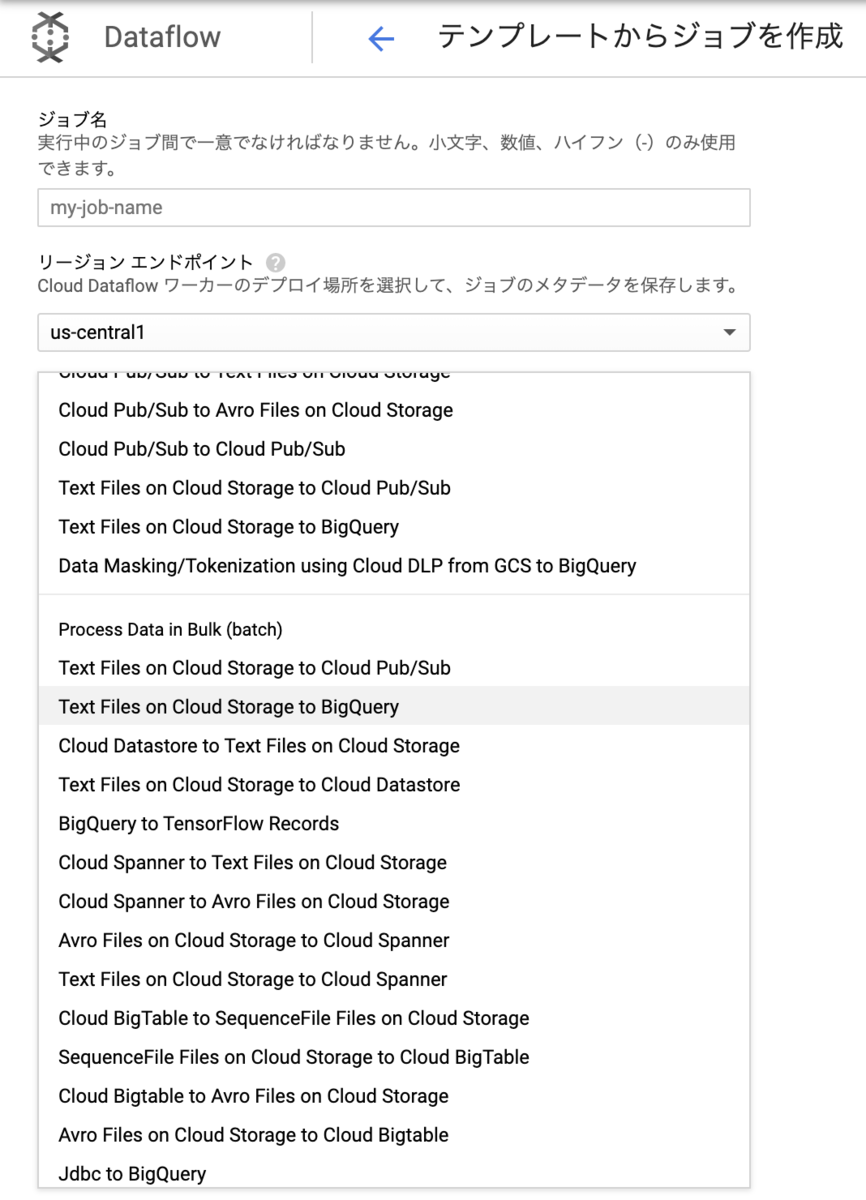
Task: Choose Text Files on Cloud Storage to Cloud Datastore
Action: (x=394, y=785)
